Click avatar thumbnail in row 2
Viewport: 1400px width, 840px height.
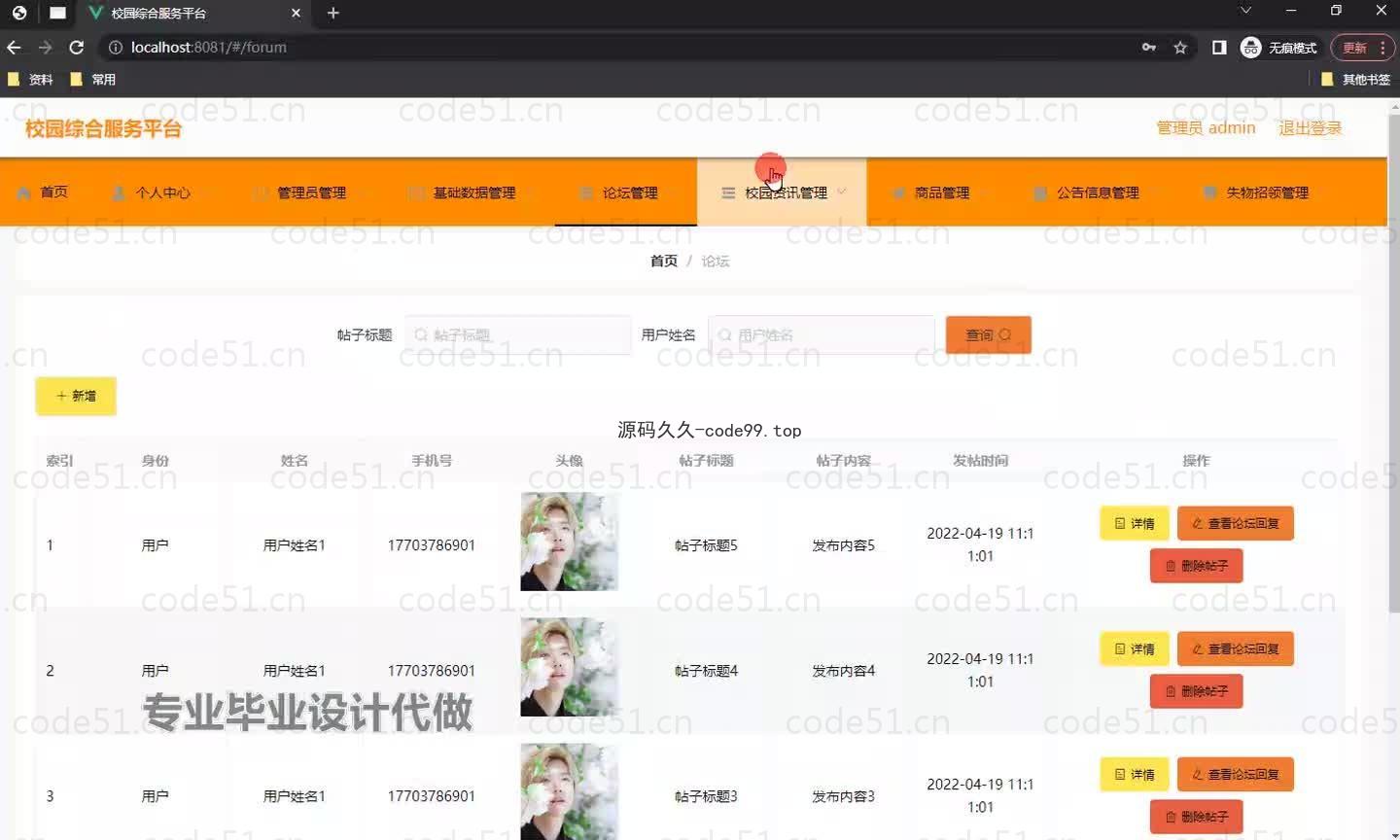click(569, 667)
